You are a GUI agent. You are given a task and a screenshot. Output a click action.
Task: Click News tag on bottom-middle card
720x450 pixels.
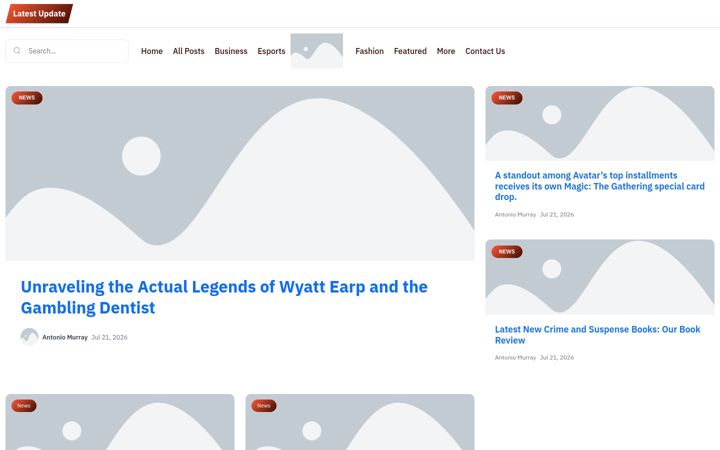click(264, 405)
